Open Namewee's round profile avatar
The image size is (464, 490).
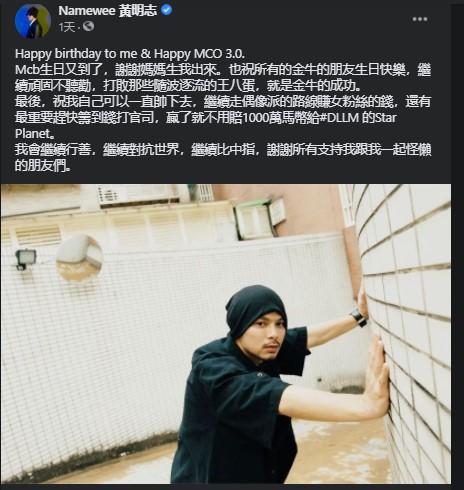(x=33, y=21)
